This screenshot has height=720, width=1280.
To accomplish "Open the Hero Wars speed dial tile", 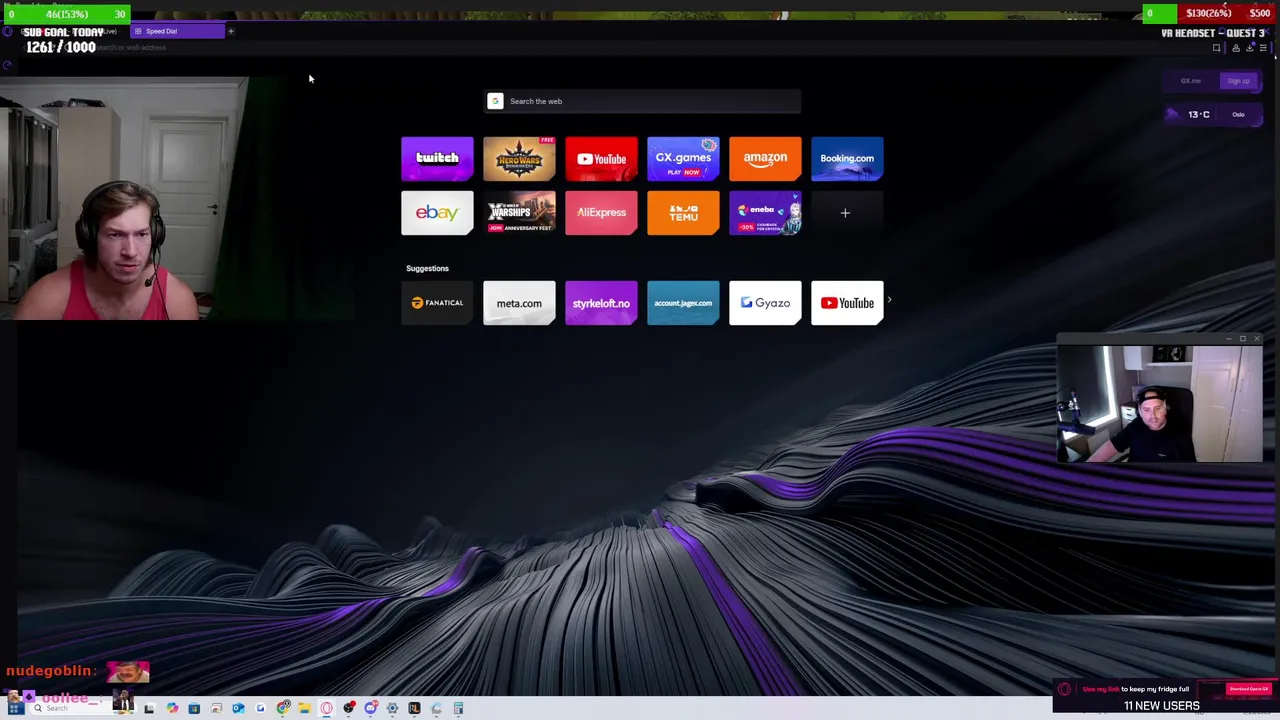I will [x=519, y=158].
